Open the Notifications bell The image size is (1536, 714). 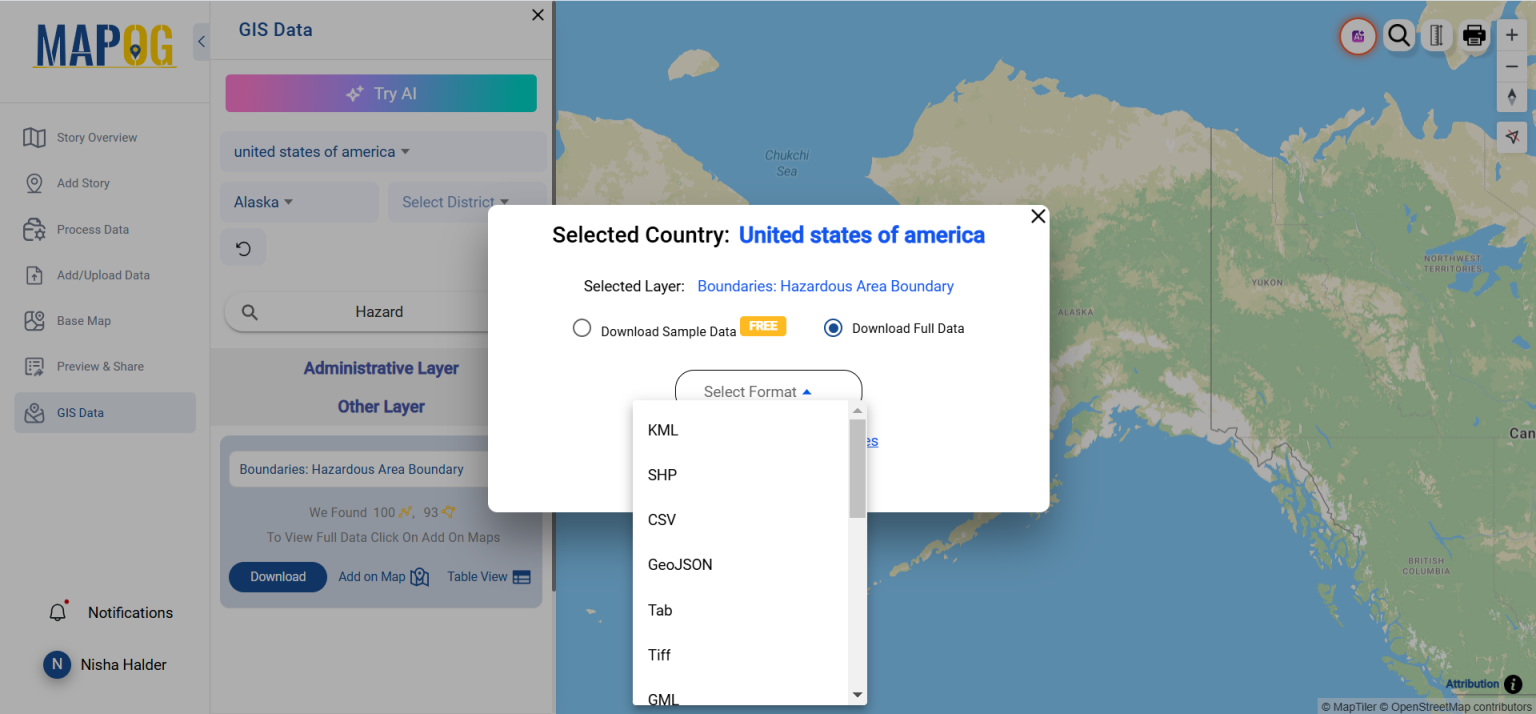tap(58, 612)
